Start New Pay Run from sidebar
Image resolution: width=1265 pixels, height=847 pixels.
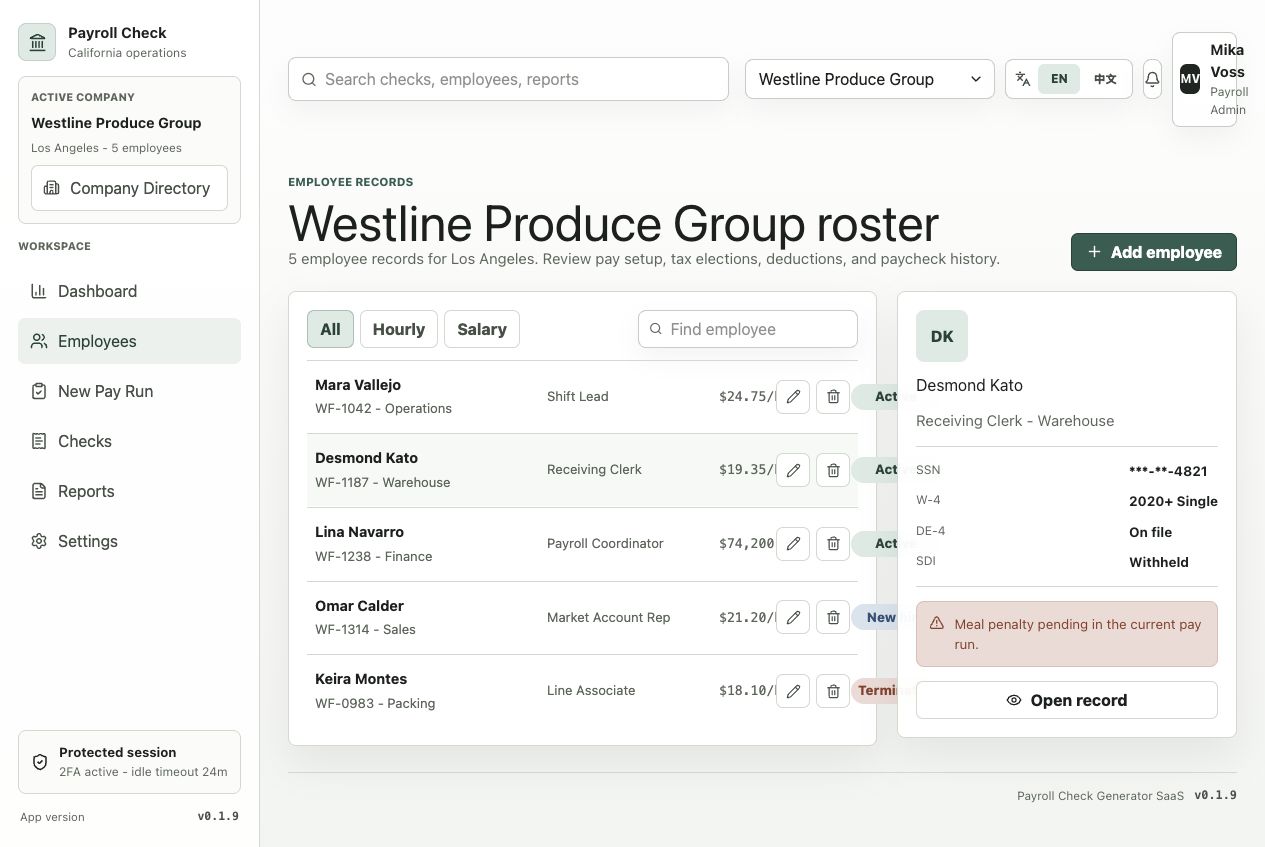click(129, 391)
